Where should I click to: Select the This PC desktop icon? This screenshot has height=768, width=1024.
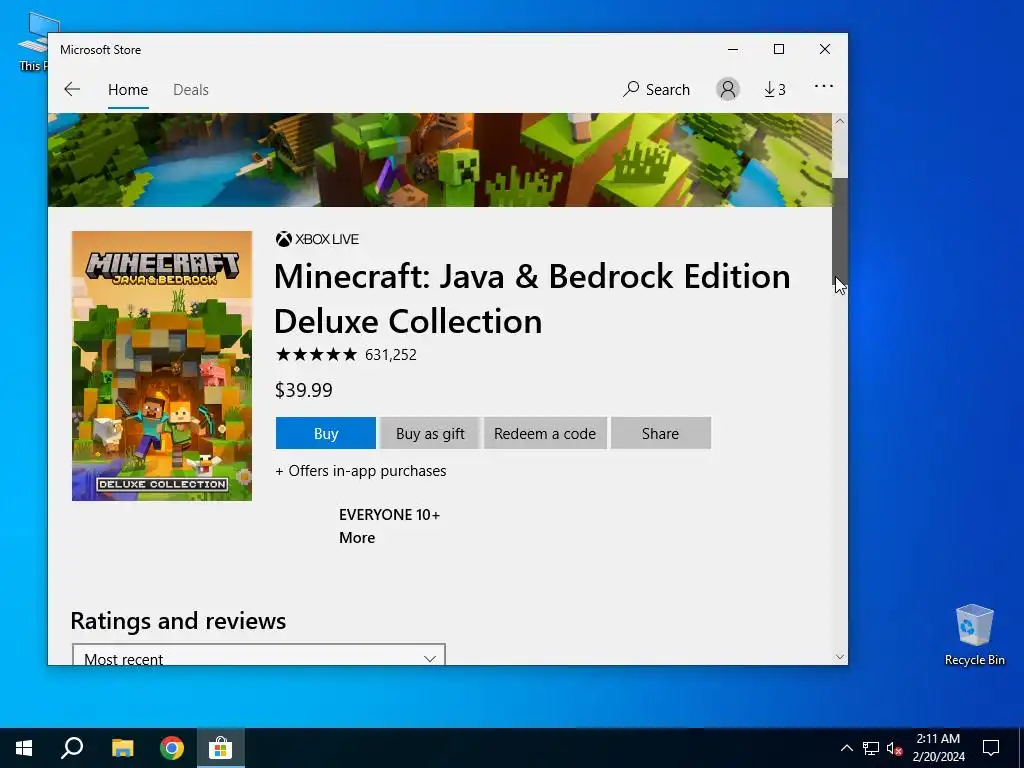(33, 41)
